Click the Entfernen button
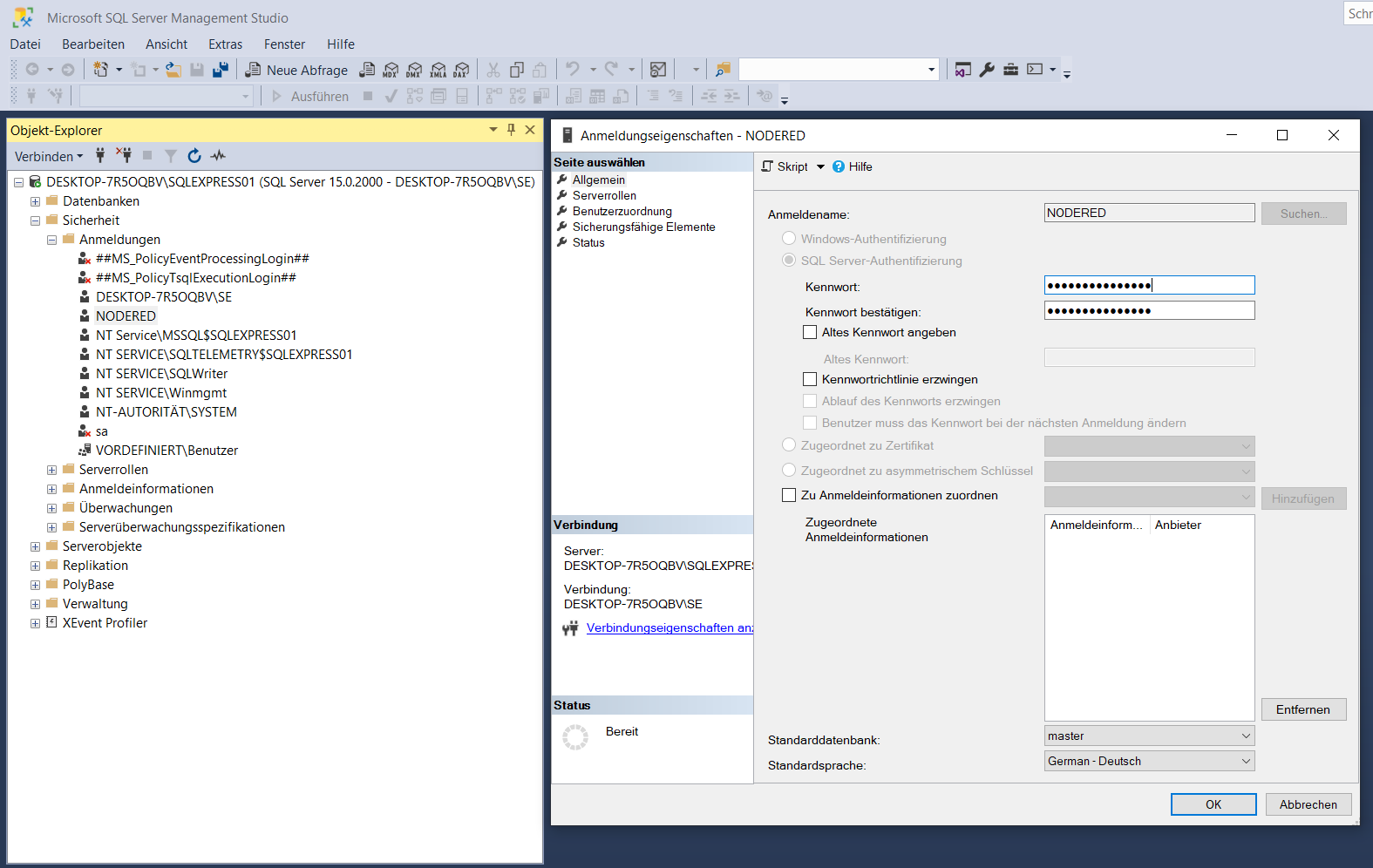Screen dimensions: 1373x868 1303,709
